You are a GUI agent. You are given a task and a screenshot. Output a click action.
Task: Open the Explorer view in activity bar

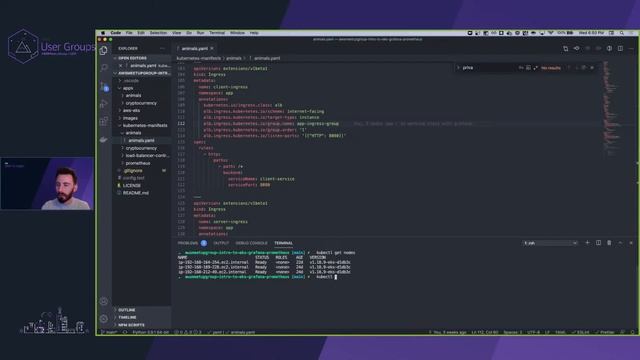coord(104,51)
